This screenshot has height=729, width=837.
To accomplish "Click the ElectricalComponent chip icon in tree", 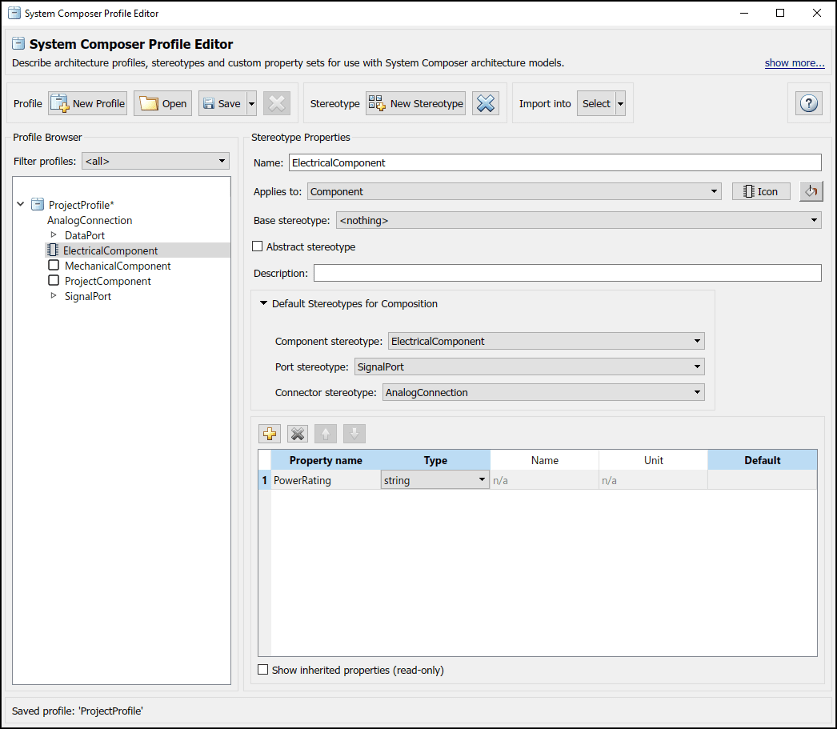I will coord(52,250).
